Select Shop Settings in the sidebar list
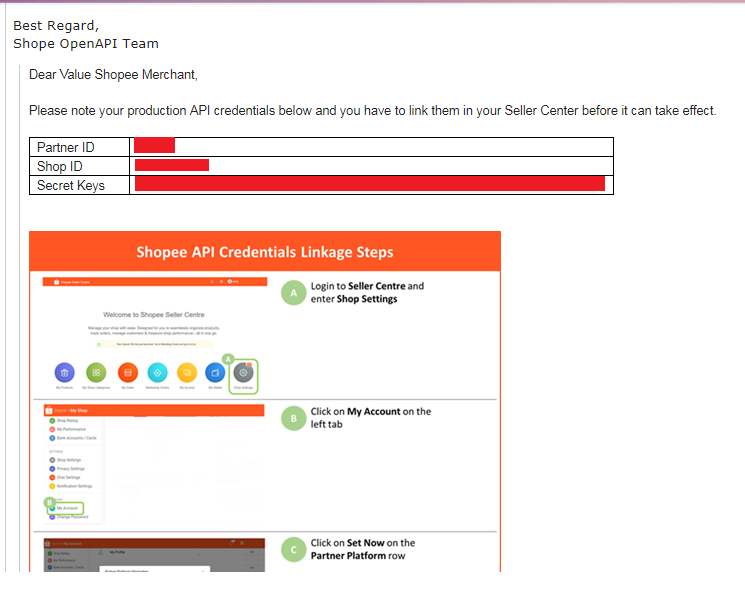The height and width of the screenshot is (598, 745). click(x=70, y=460)
